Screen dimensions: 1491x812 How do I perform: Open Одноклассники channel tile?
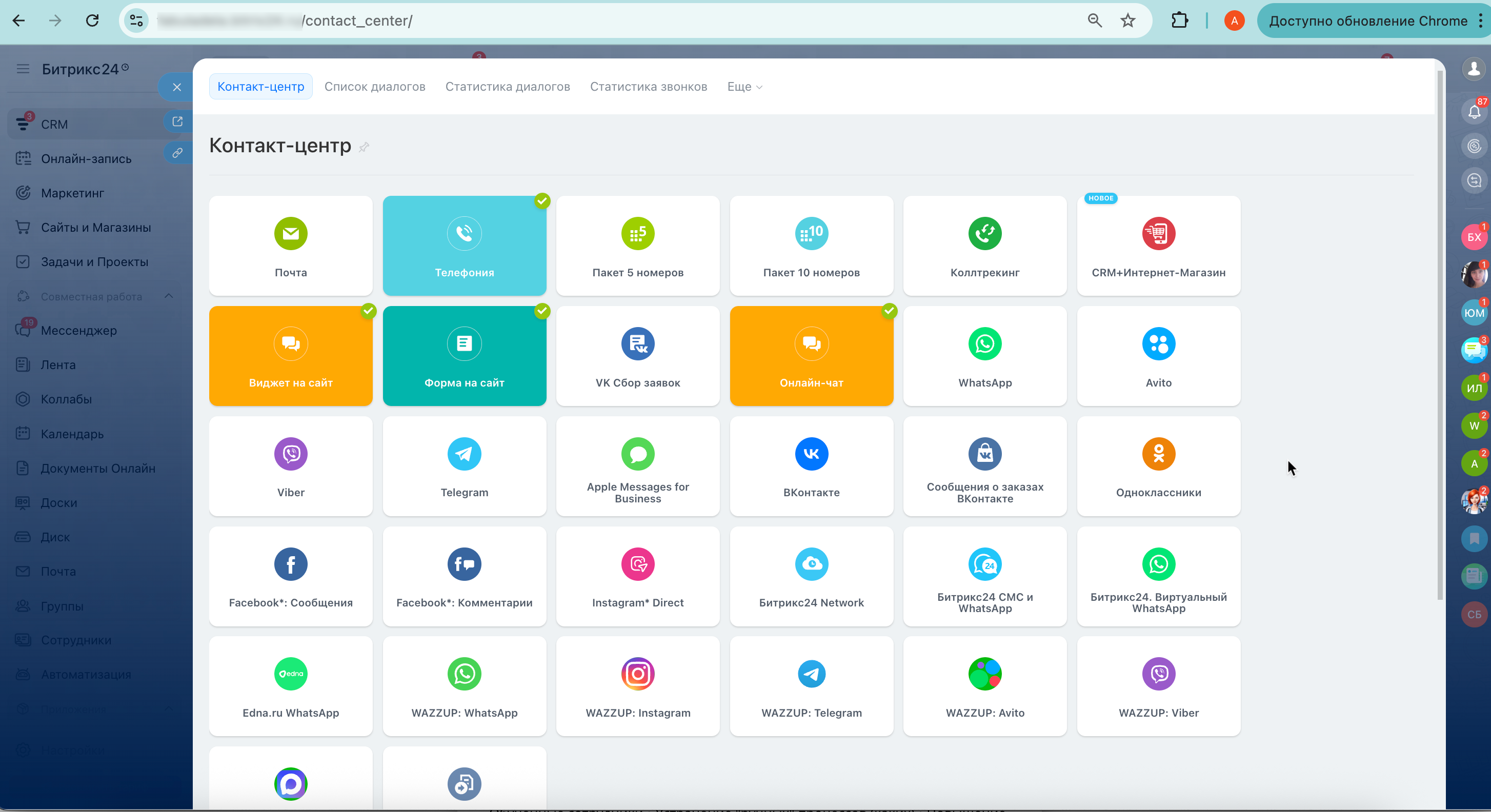(x=1158, y=466)
